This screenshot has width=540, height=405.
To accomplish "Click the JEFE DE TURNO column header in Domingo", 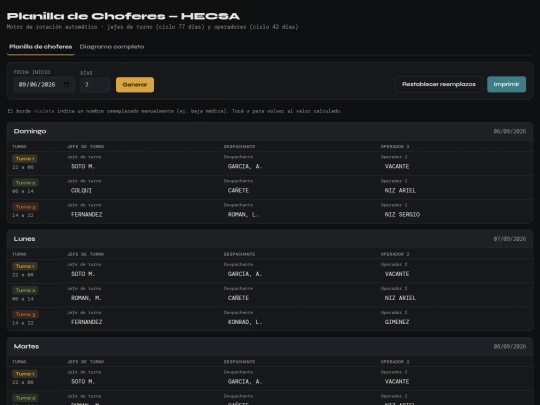I will coord(86,147).
